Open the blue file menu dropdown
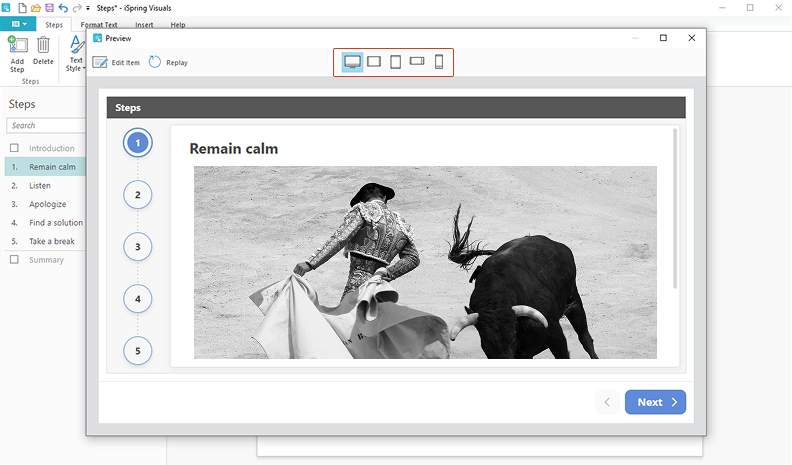 [x=19, y=24]
